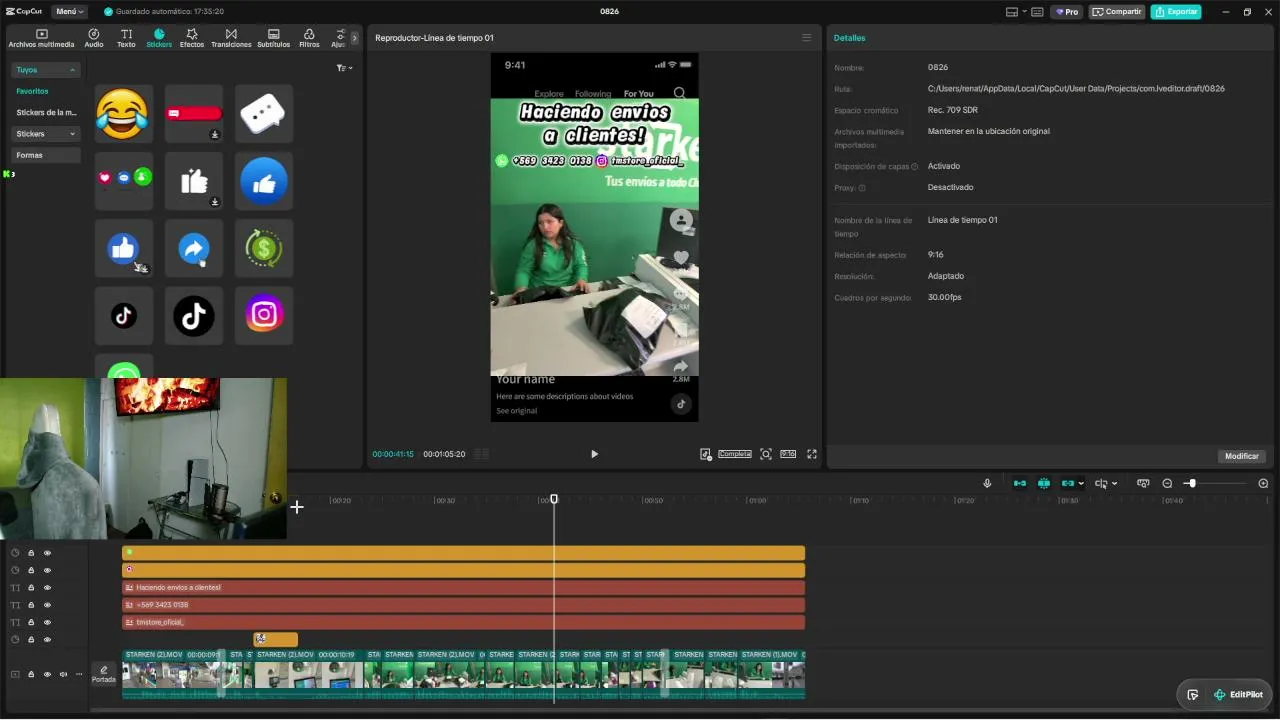Viewport: 1280px width, 720px height.
Task: Open the keyboard shortcuts icon in title bar
Action: [1037, 12]
